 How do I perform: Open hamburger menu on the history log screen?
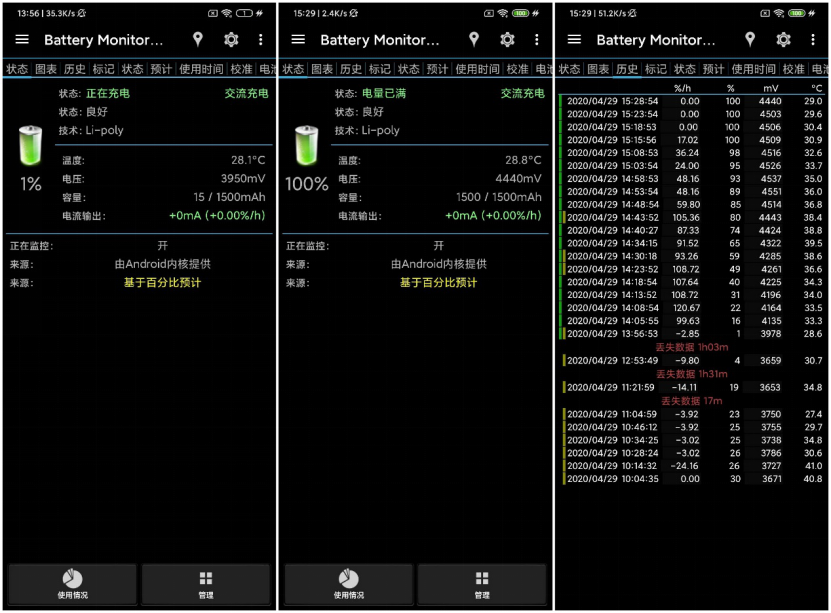click(x=574, y=40)
